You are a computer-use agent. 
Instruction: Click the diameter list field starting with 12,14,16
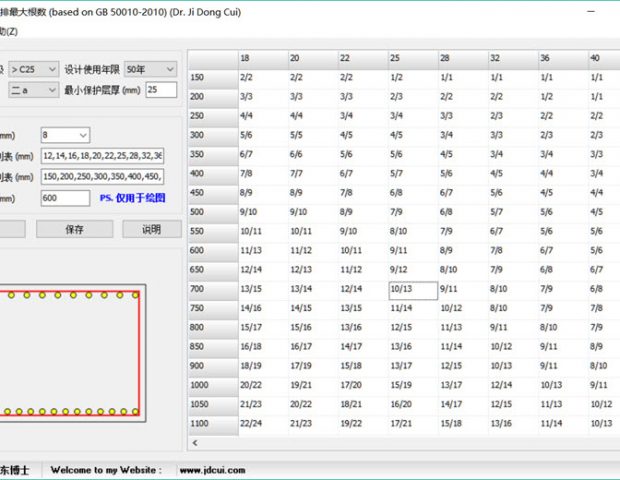[102, 156]
